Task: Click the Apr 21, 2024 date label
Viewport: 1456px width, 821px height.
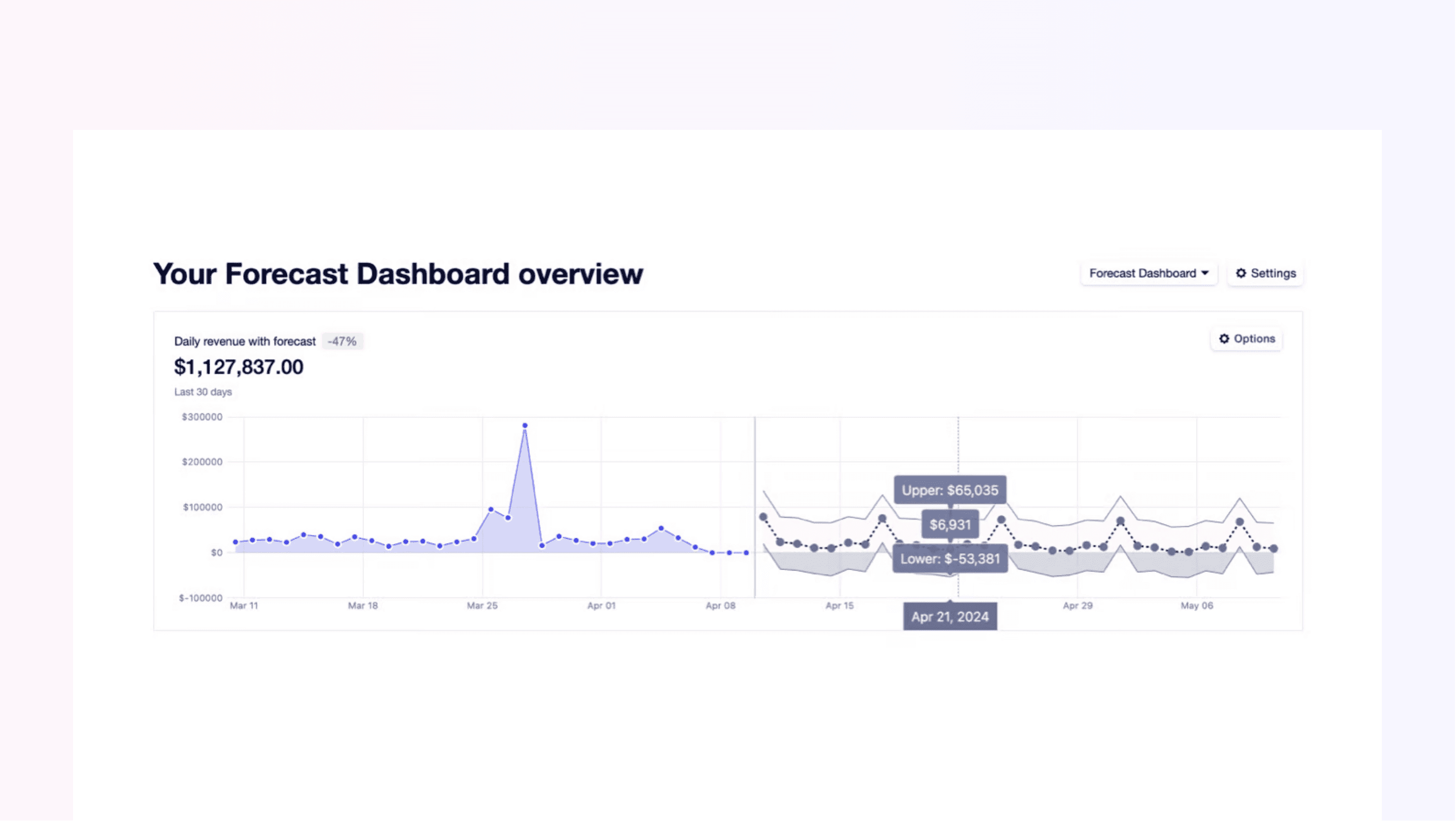Action: point(949,617)
